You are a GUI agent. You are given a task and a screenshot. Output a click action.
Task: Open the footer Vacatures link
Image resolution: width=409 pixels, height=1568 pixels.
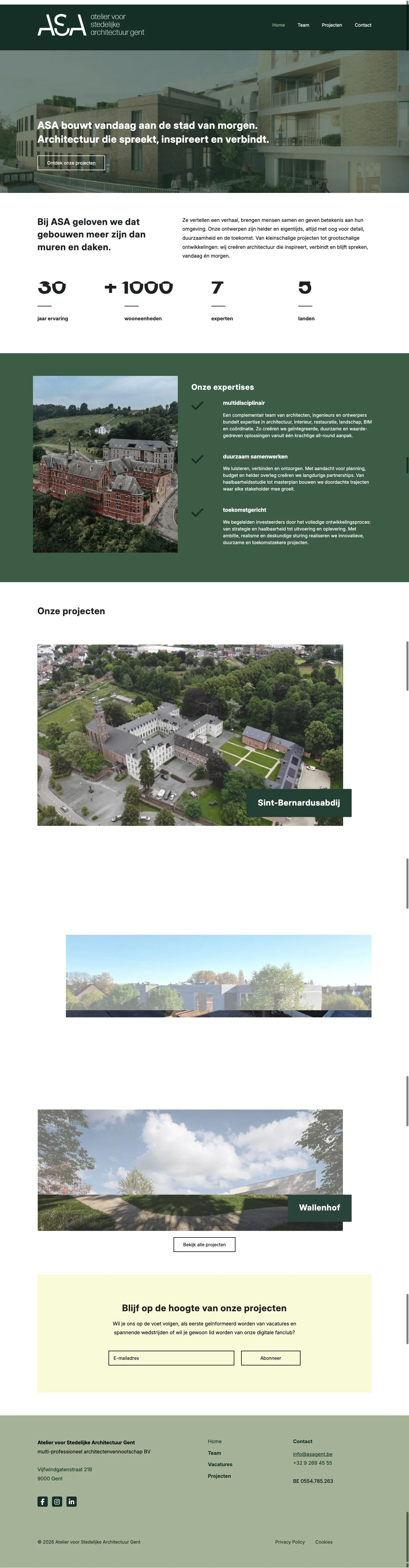[x=220, y=1464]
